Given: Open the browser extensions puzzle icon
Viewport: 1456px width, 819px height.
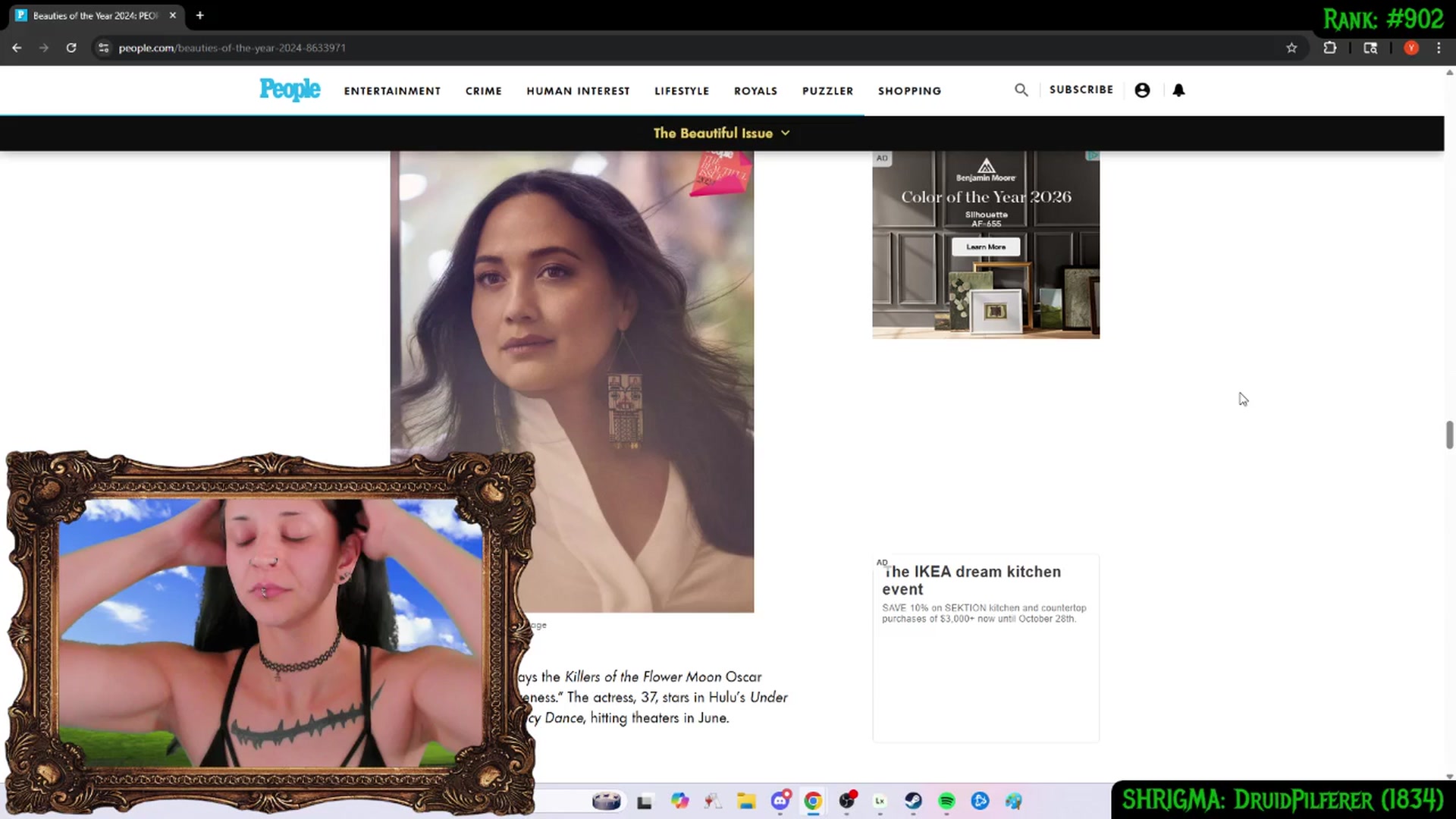Looking at the screenshot, I should 1329,48.
